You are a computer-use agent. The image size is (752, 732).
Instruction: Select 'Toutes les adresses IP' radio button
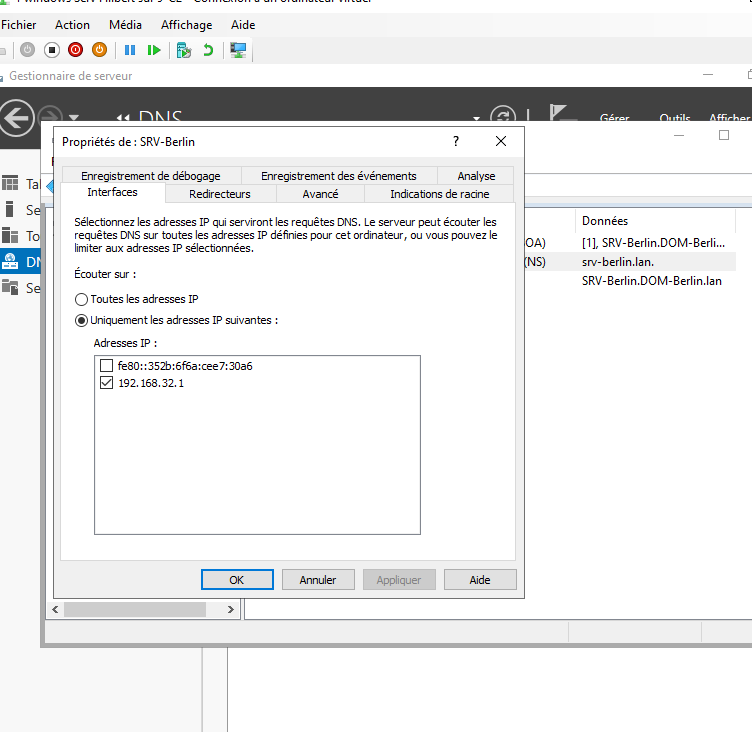pyautogui.click(x=82, y=299)
